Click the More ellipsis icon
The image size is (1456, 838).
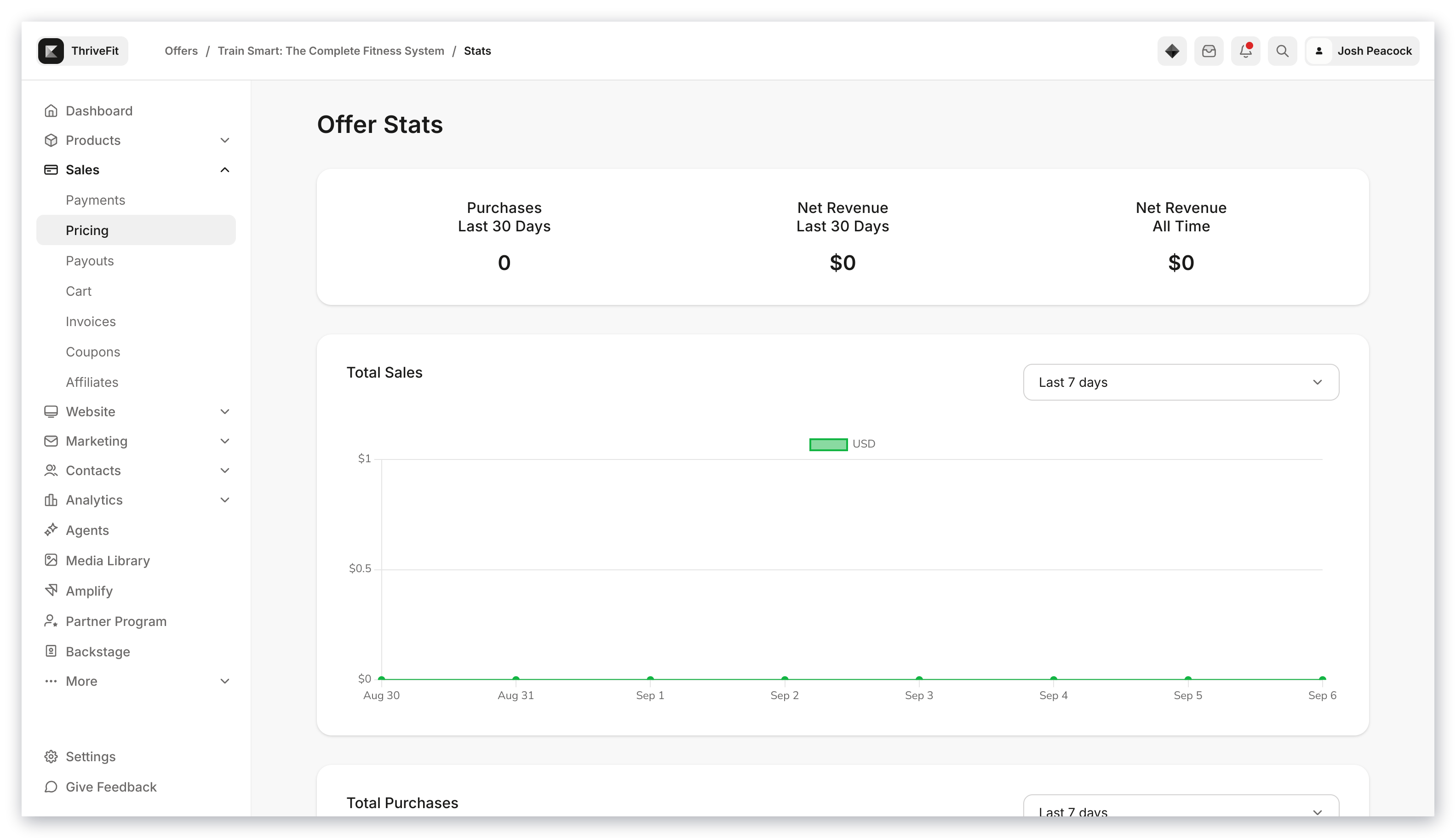[x=51, y=681]
